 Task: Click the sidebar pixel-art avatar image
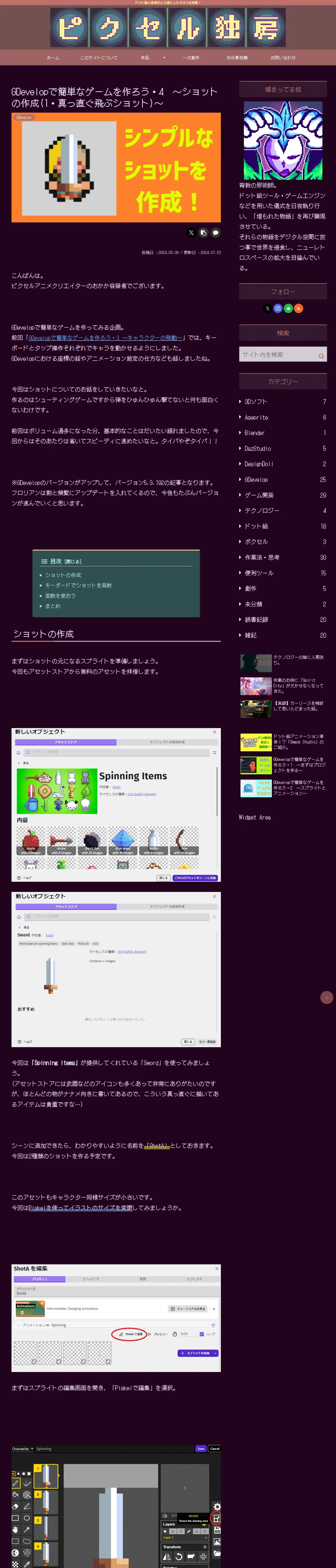tap(283, 141)
